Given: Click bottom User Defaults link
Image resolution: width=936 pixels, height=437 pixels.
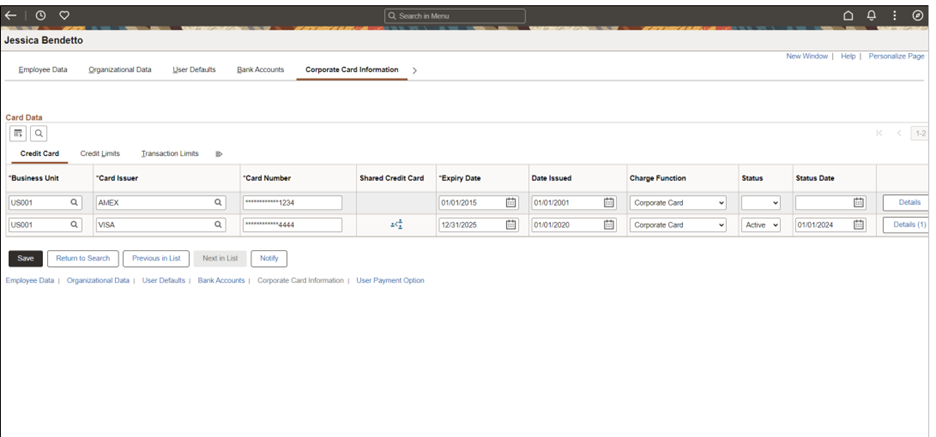Looking at the screenshot, I should click(164, 281).
